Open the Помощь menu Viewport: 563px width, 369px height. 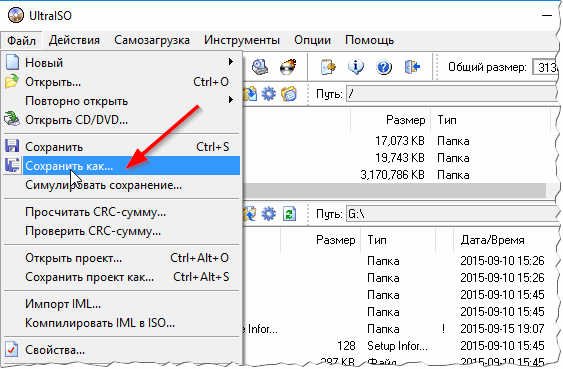(369, 40)
